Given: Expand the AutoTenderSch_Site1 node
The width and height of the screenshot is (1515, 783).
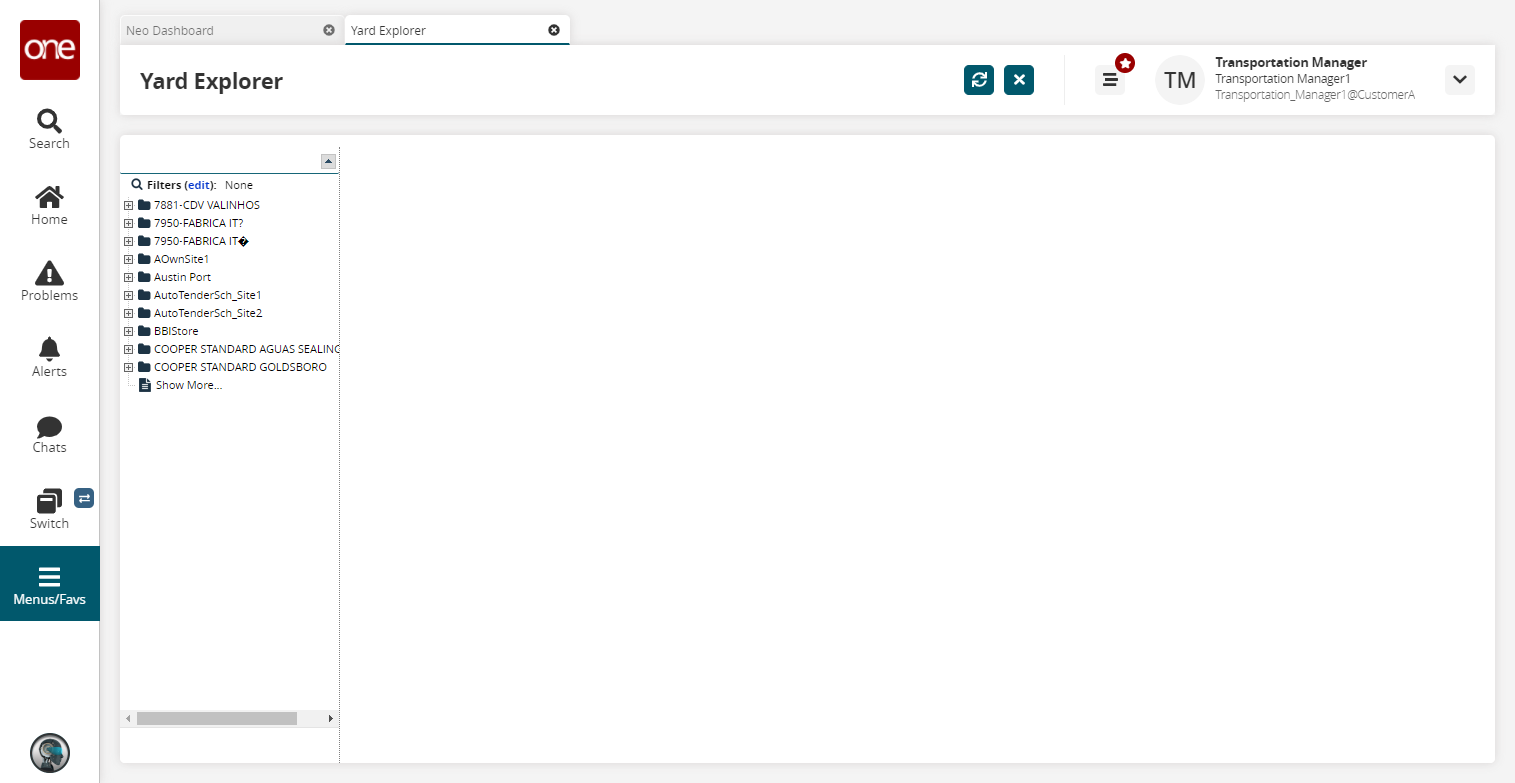Looking at the screenshot, I should click(x=128, y=295).
